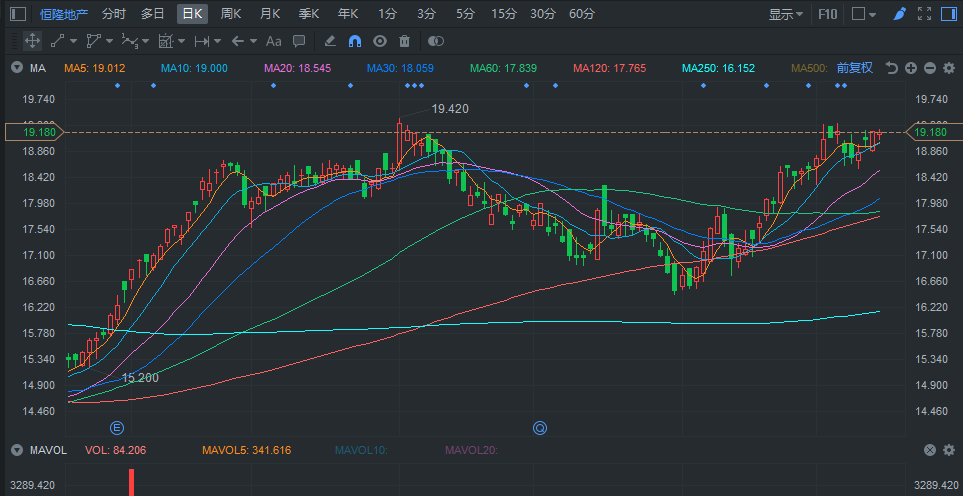
Task: Select the comment bubble note tool
Action: [x=299, y=41]
